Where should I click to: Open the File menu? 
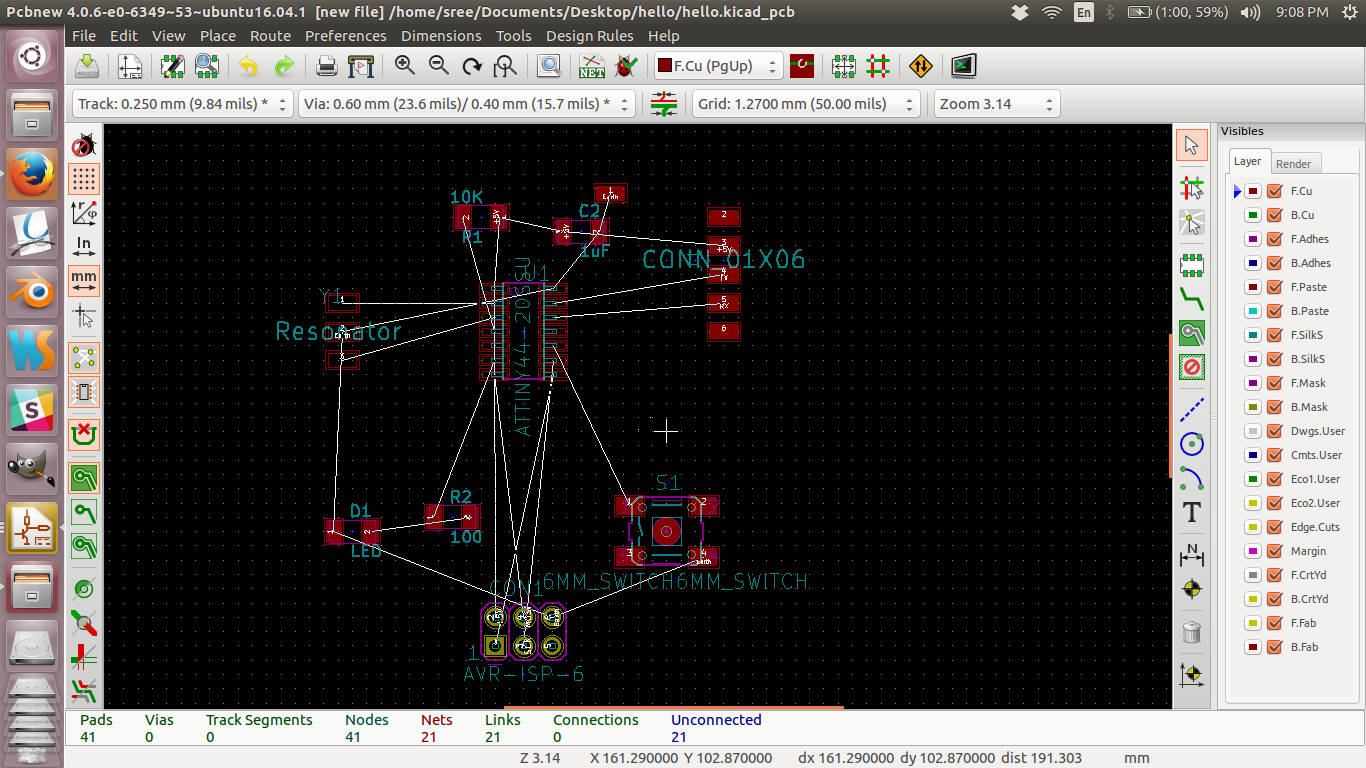tap(84, 35)
